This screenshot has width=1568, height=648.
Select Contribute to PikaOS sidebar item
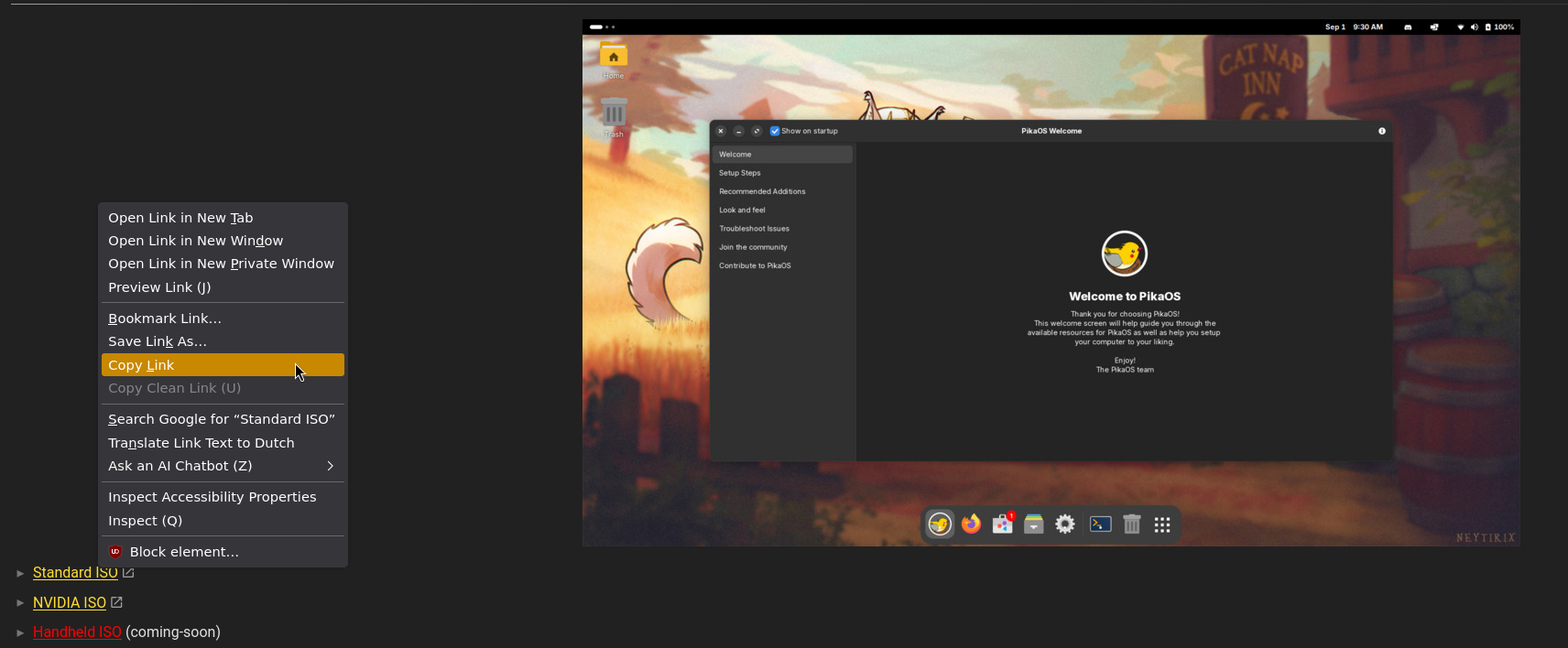(783, 265)
